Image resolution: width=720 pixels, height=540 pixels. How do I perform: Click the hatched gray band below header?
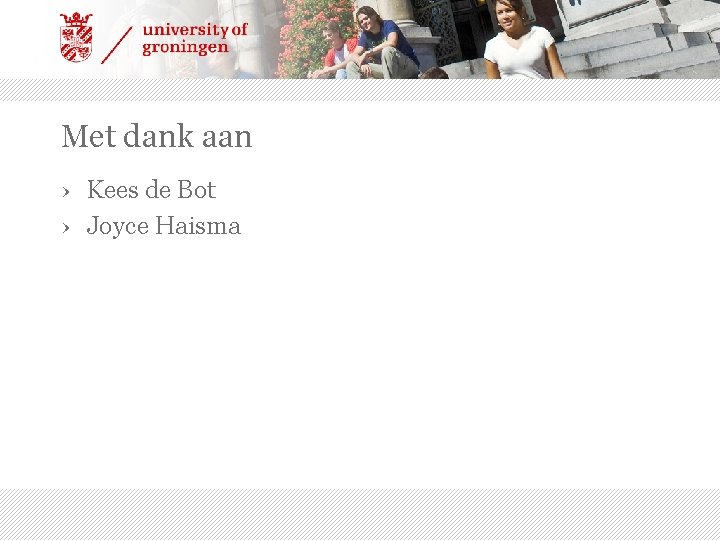coord(360,90)
